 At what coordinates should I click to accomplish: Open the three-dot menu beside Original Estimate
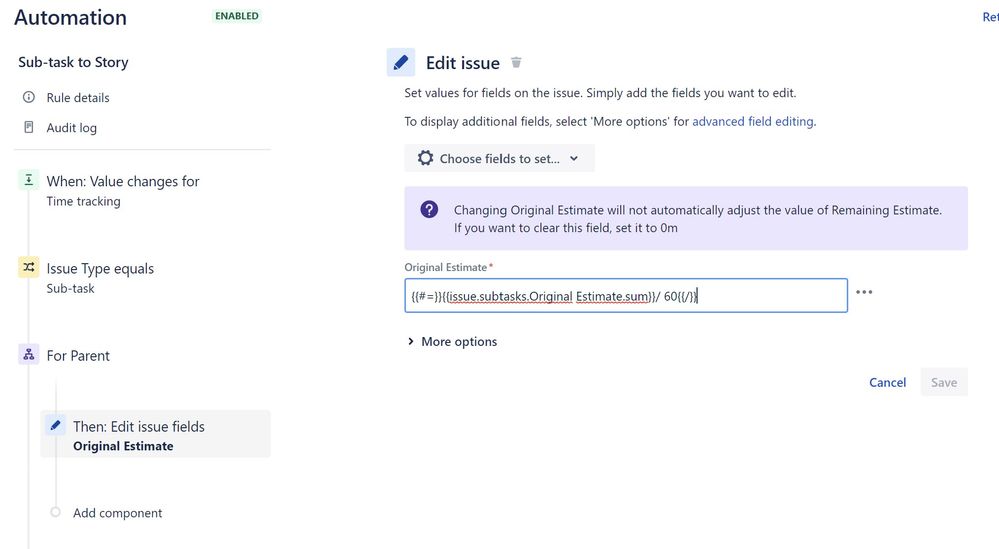point(864,292)
